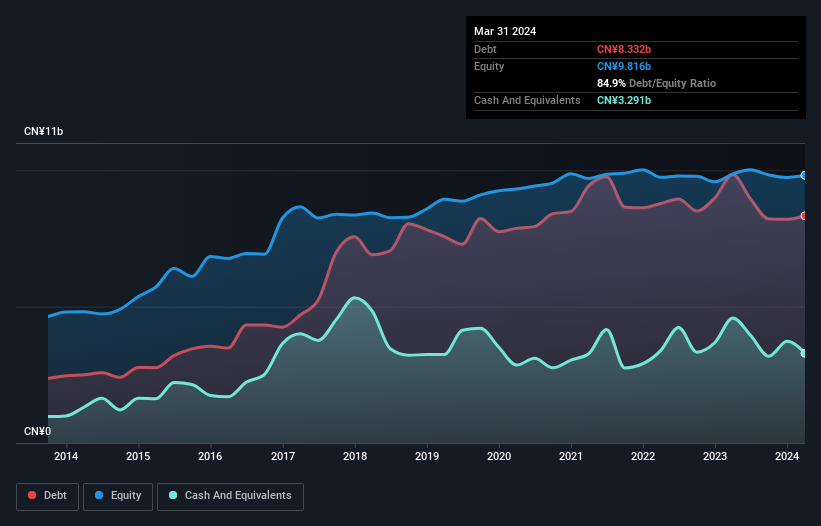Click the CN¥9.816b equity value

pos(624,66)
